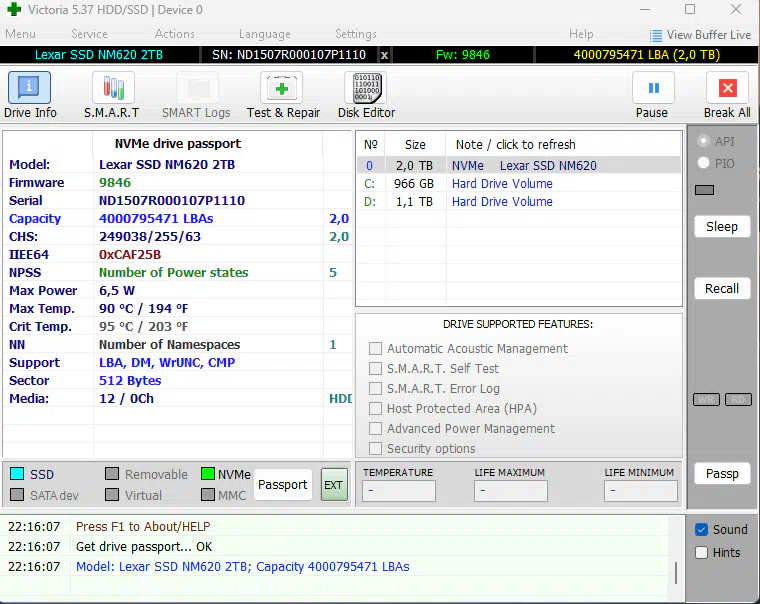Click log entry 'Press F1 to About/HELP'
Image resolution: width=760 pixels, height=604 pixels.
[x=143, y=526]
